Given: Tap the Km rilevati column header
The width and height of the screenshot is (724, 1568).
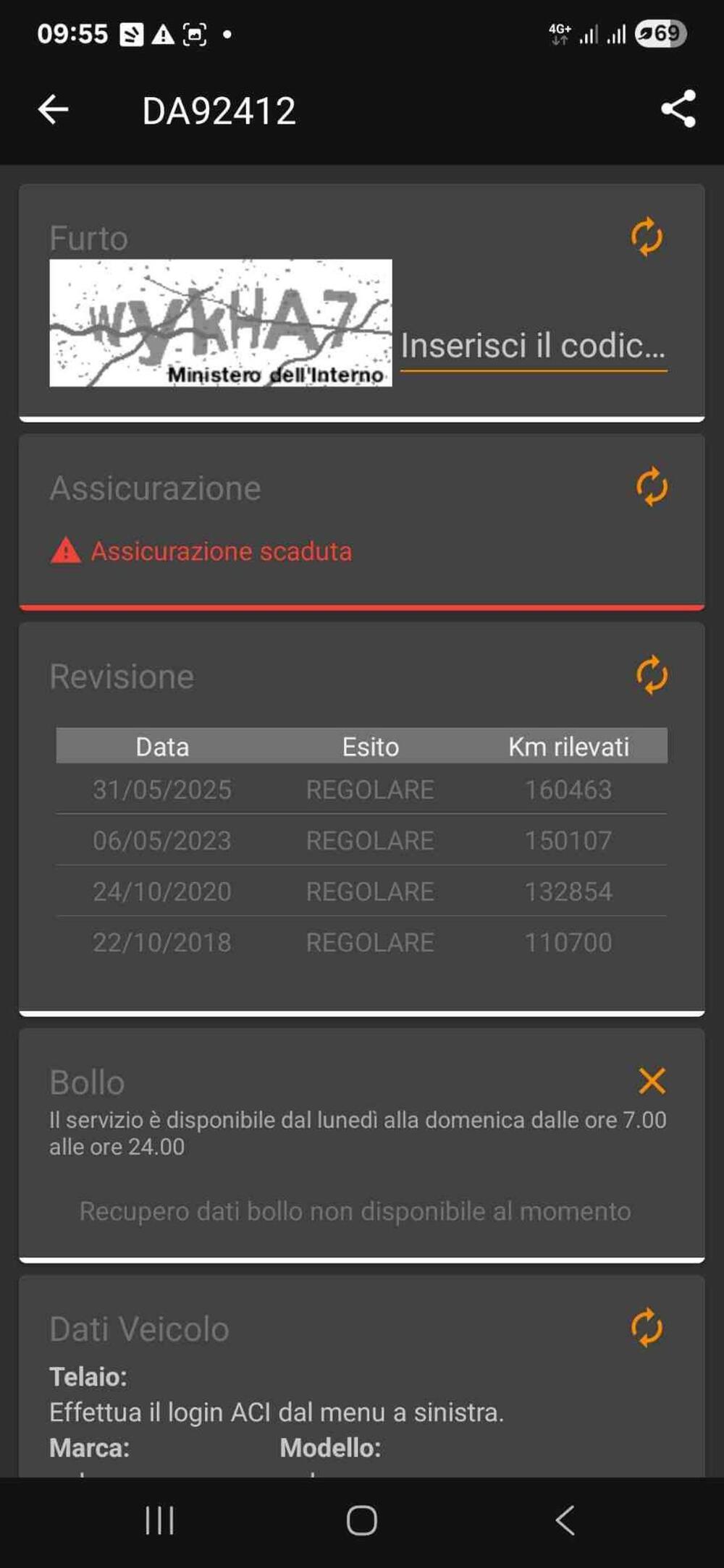Looking at the screenshot, I should point(568,746).
